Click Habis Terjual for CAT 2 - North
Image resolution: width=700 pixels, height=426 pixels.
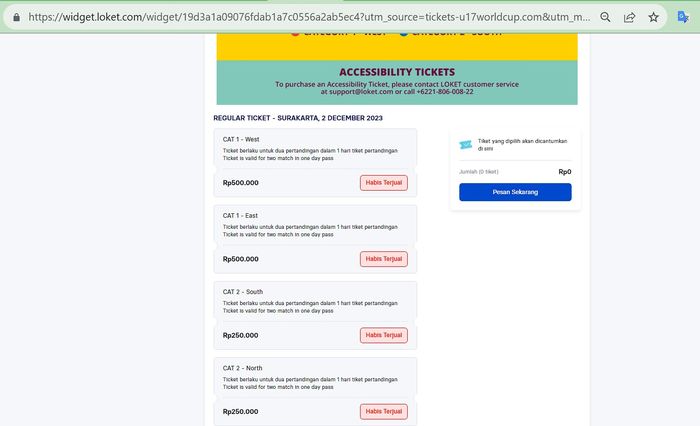click(384, 411)
